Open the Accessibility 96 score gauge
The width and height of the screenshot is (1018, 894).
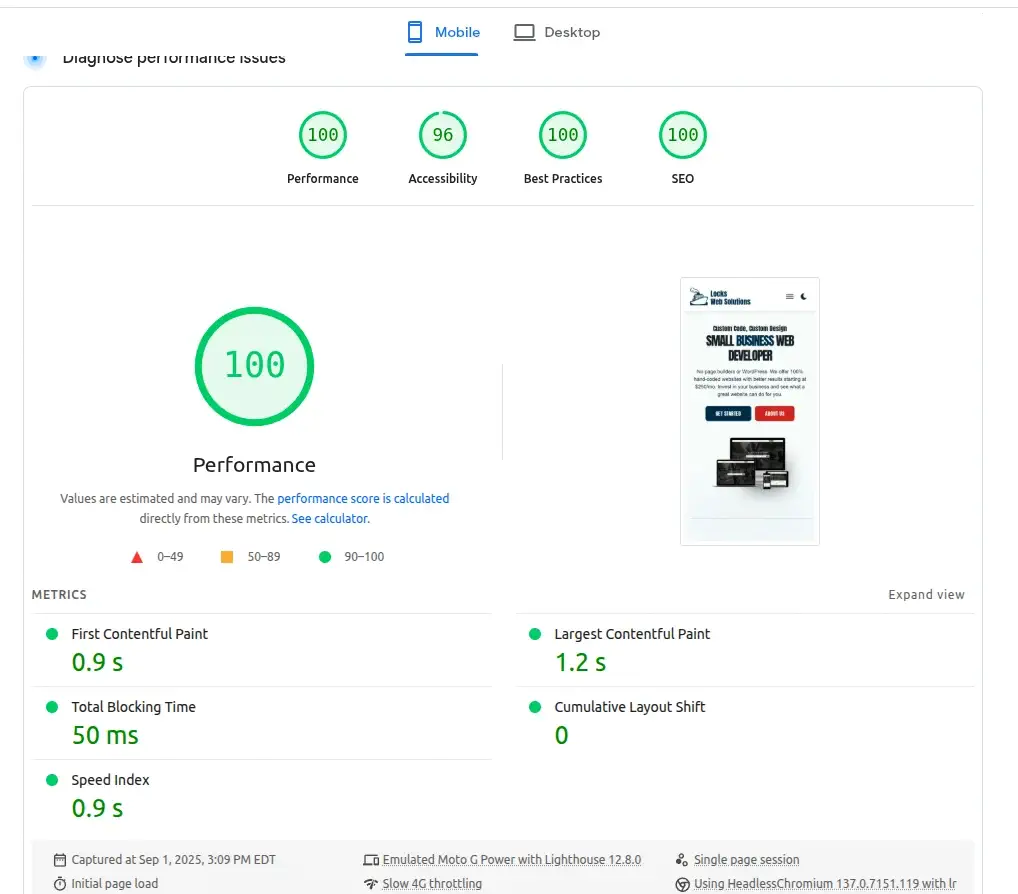click(x=442, y=135)
